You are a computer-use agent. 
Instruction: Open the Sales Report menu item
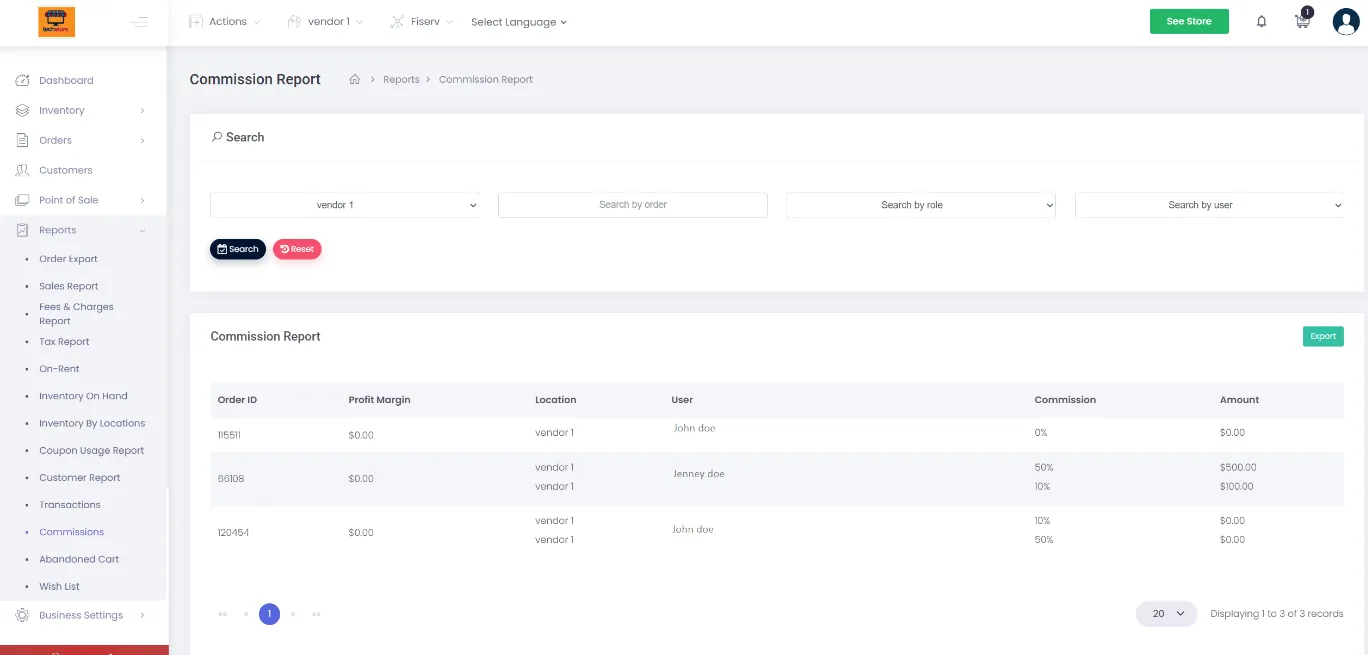pyautogui.click(x=69, y=286)
